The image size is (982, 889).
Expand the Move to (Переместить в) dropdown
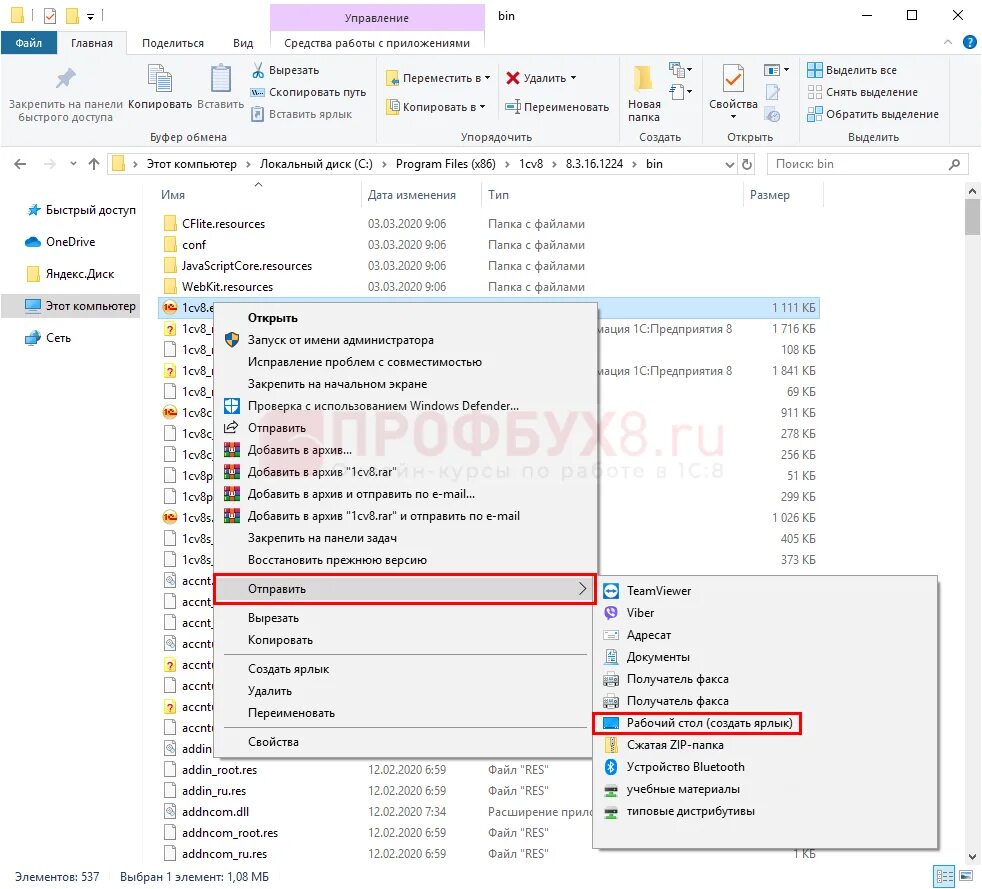point(487,78)
